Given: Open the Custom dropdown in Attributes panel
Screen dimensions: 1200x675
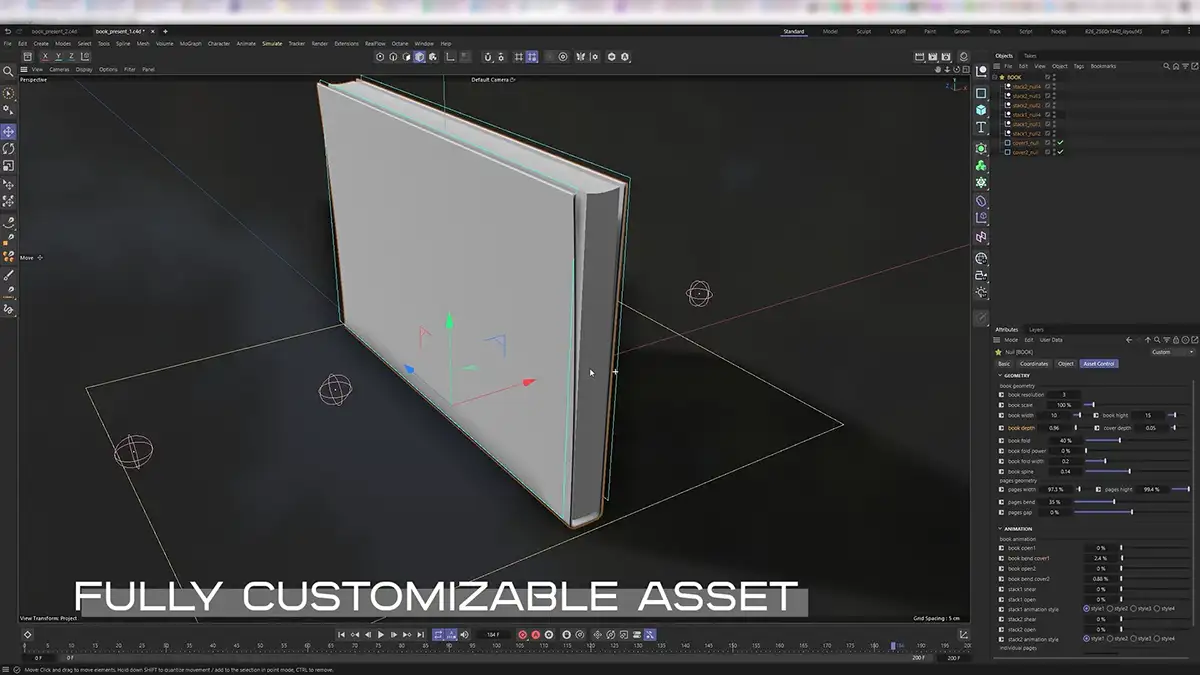Looking at the screenshot, I should (x=1171, y=352).
